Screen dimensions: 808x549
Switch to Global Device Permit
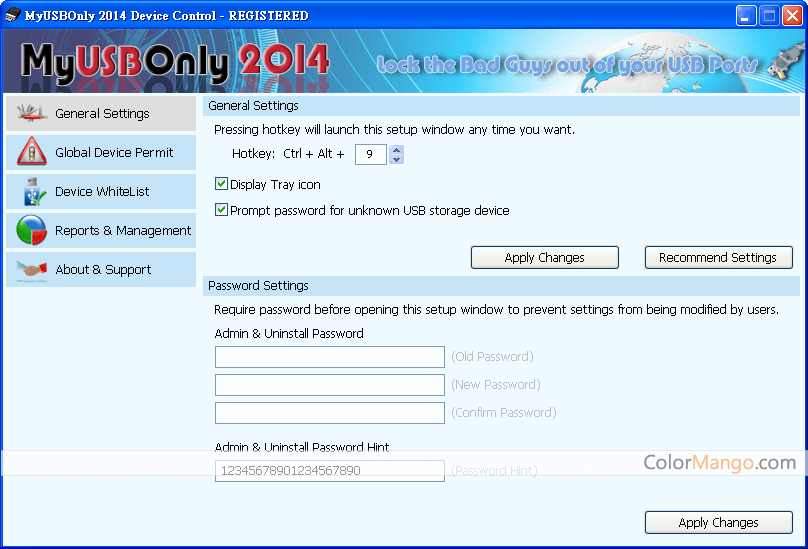click(101, 153)
